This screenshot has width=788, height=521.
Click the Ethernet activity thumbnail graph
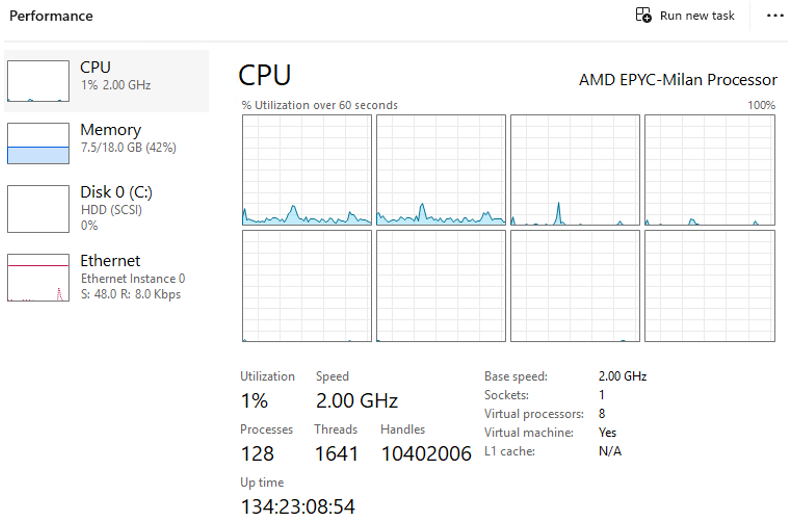(x=37, y=277)
